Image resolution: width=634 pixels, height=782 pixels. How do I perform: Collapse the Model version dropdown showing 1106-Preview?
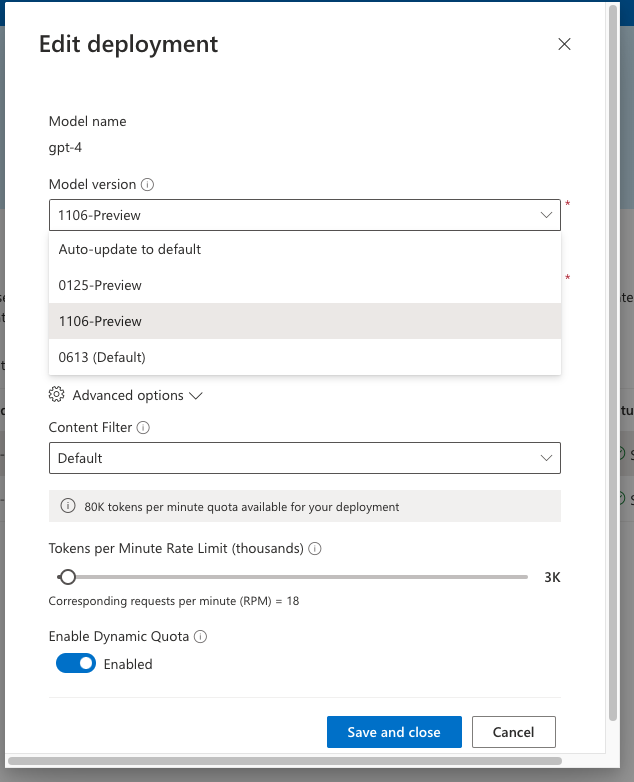pos(305,215)
